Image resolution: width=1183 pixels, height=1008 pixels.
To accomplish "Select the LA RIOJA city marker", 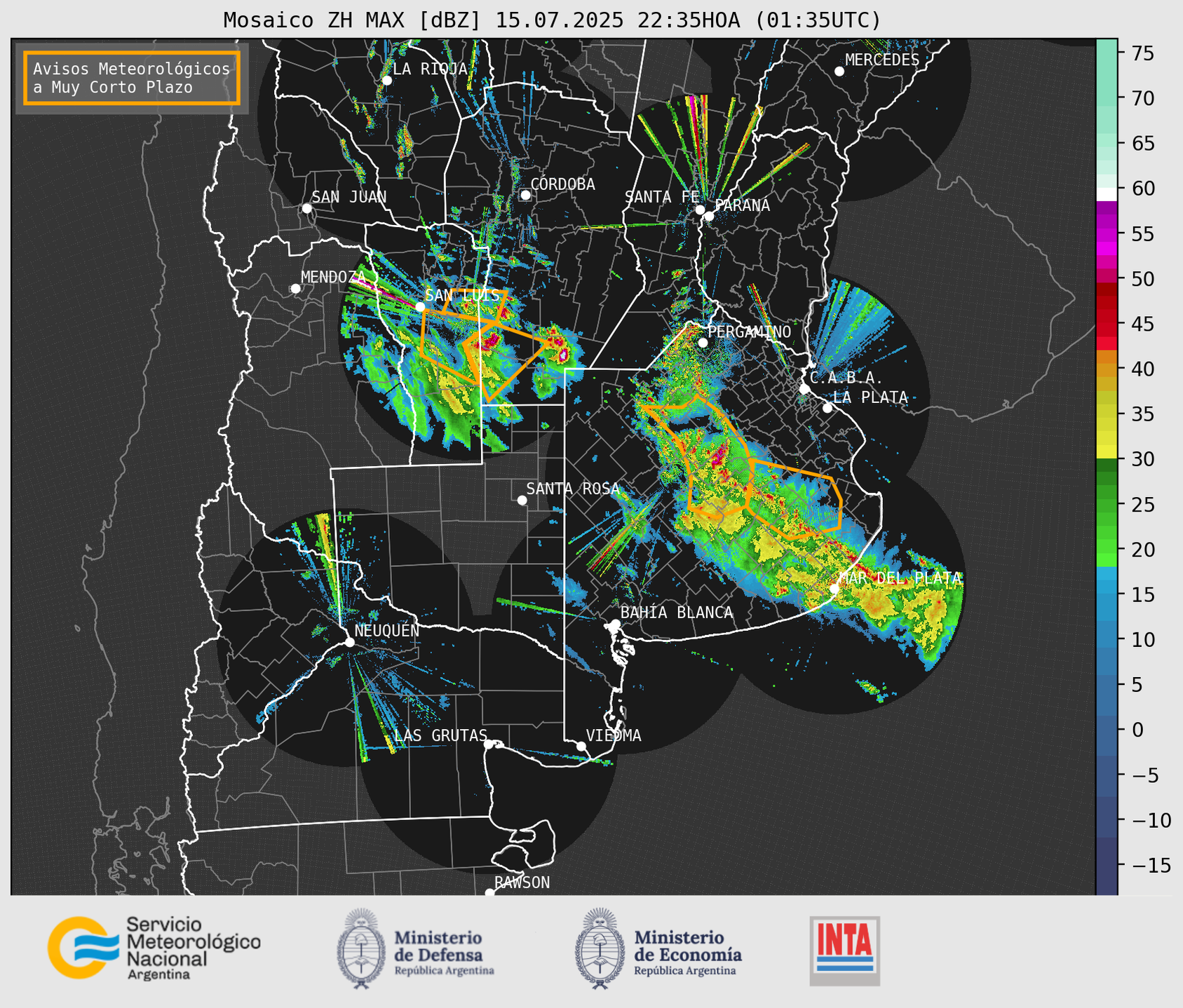I will (x=386, y=81).
